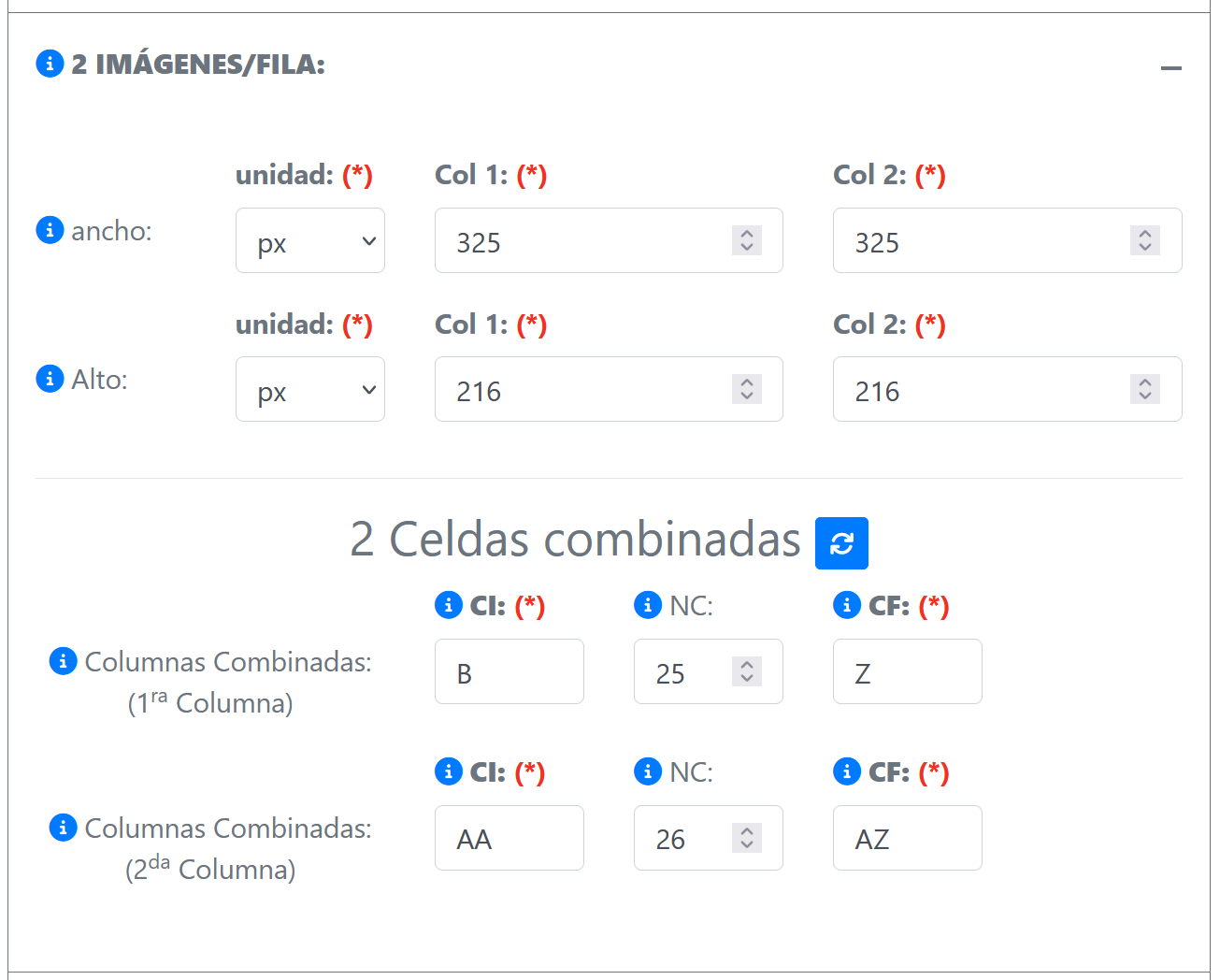Click the NC stepper showing 26
The height and width of the screenshot is (980, 1220).
[746, 838]
